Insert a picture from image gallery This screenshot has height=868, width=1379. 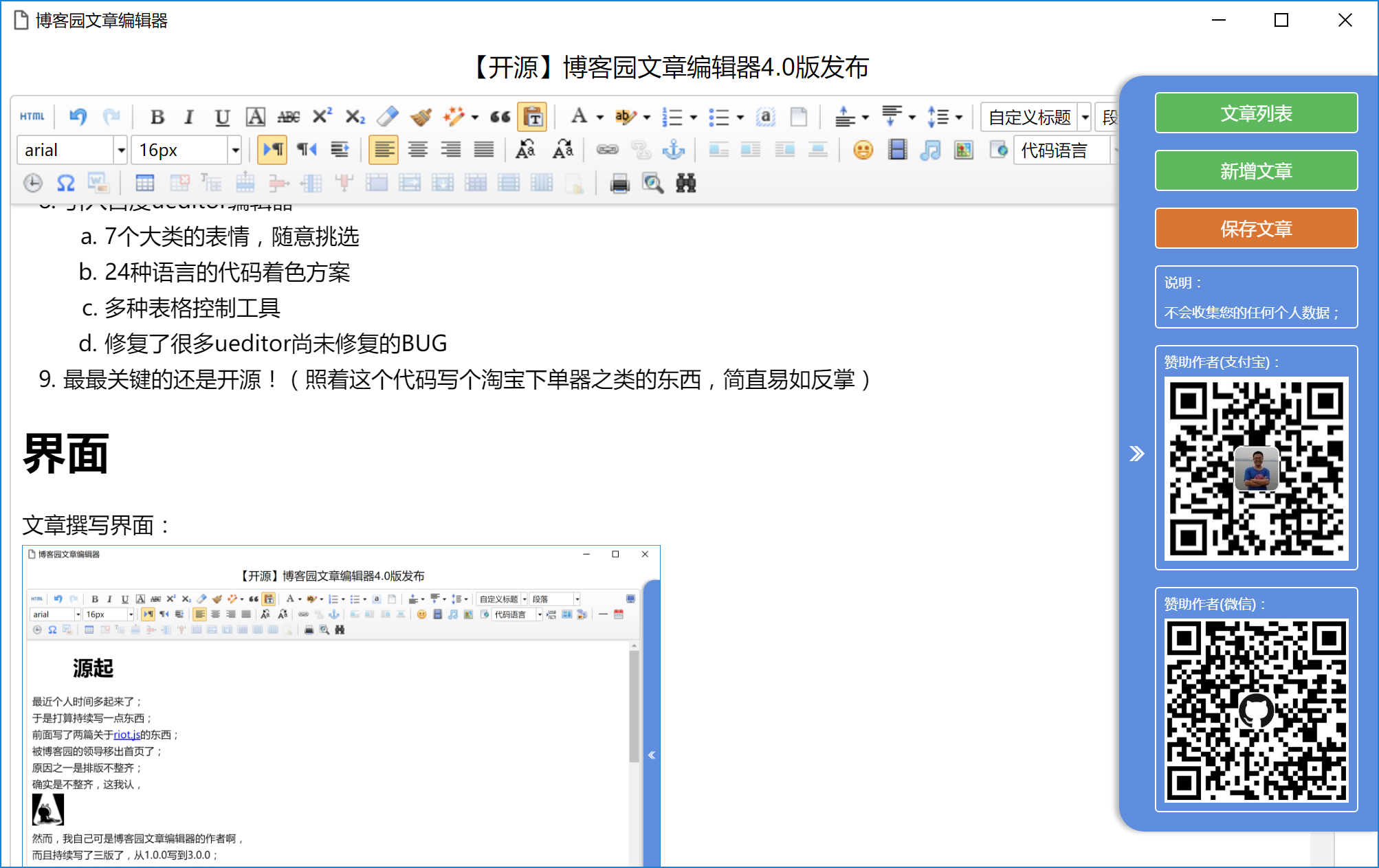point(964,149)
